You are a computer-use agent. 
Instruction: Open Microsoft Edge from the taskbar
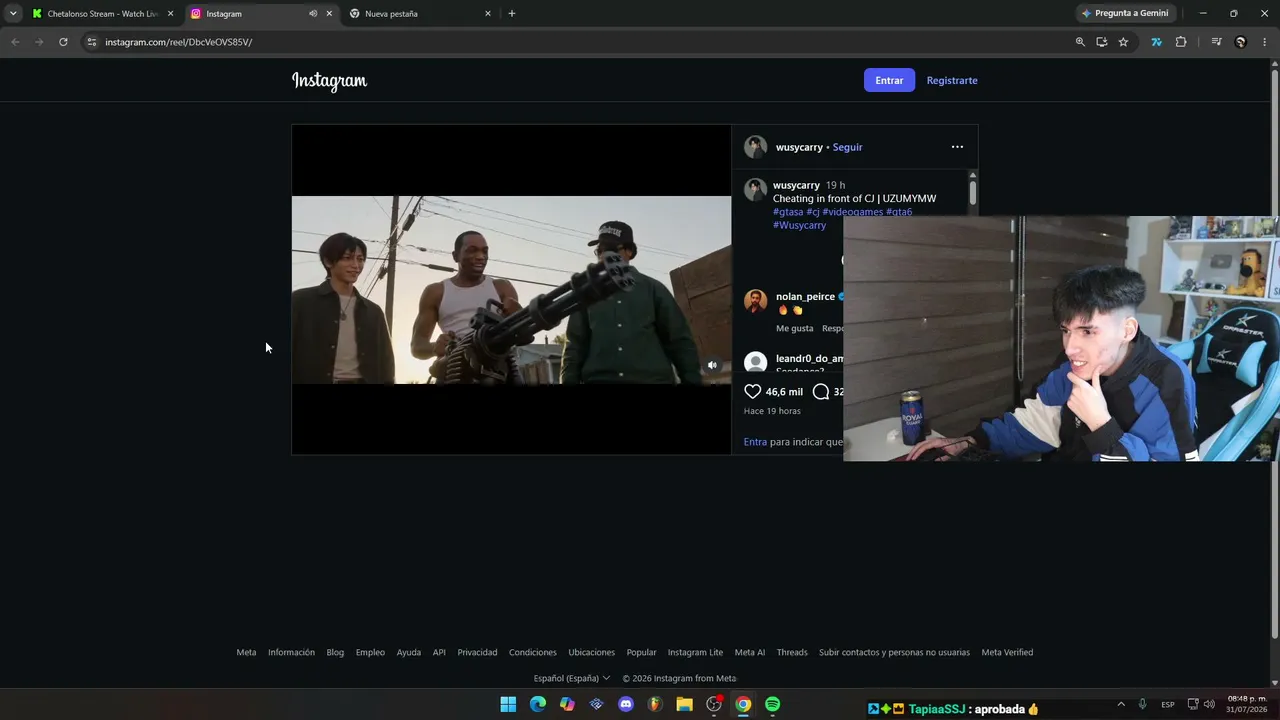tap(538, 704)
